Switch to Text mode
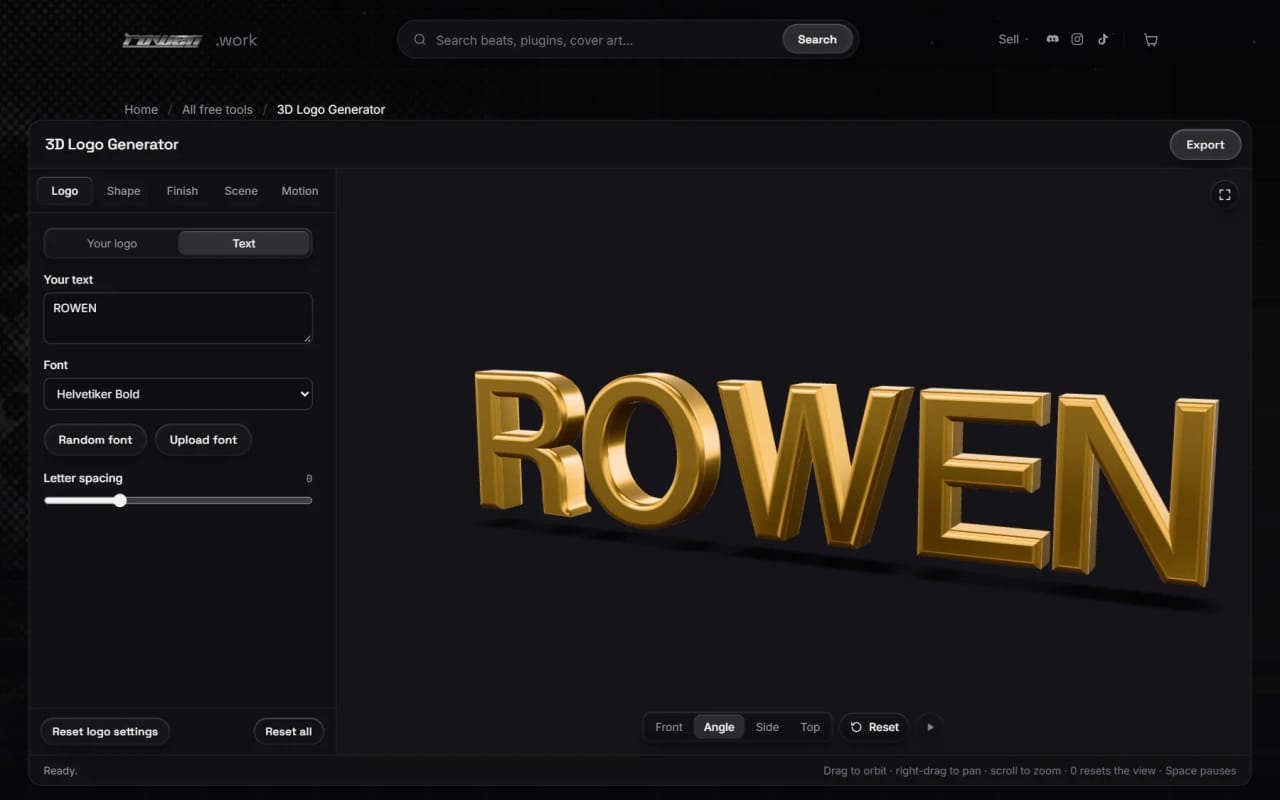Screen dimensions: 1280x800 click(x=244, y=243)
